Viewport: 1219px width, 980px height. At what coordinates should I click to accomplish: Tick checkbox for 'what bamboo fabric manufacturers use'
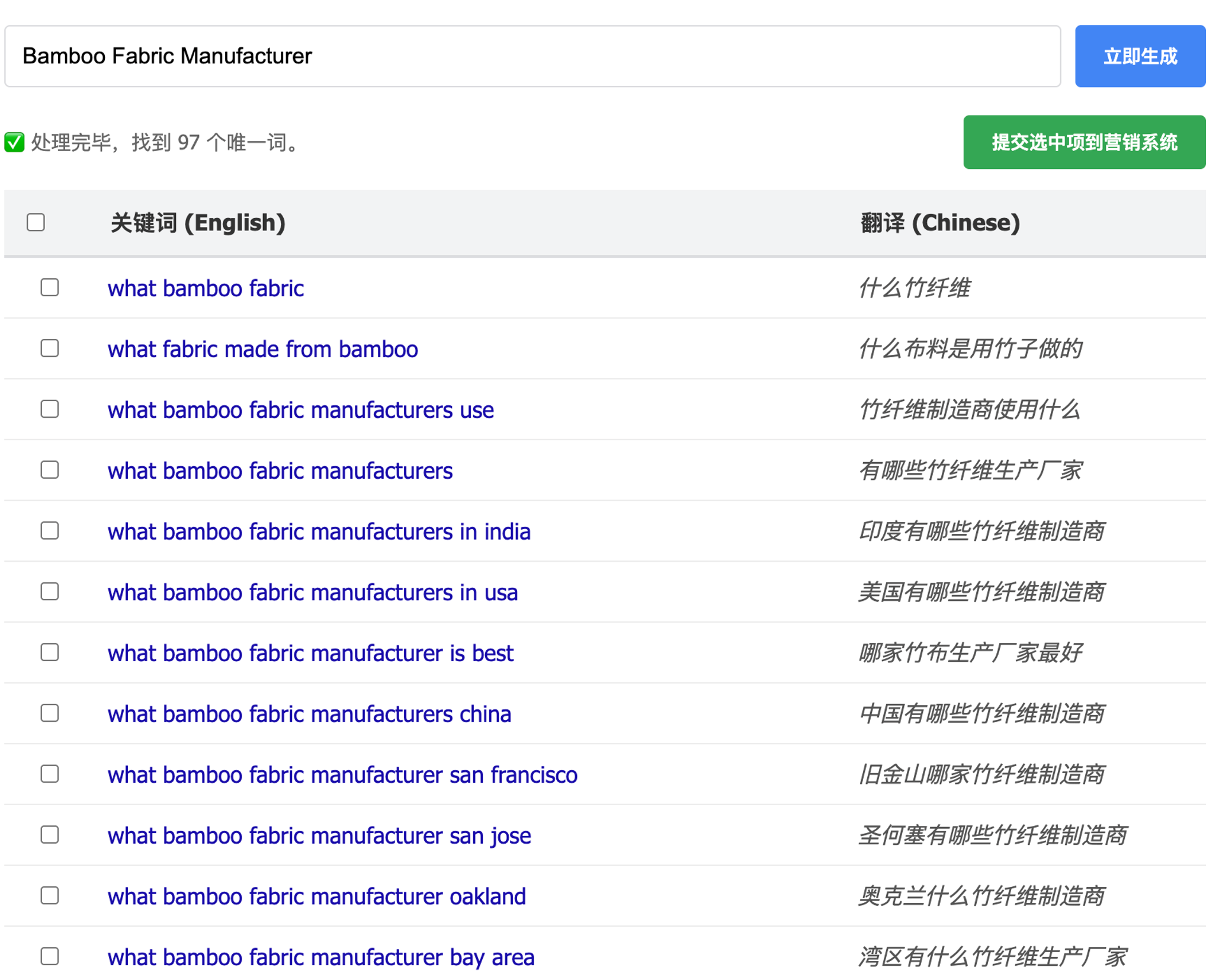[50, 409]
